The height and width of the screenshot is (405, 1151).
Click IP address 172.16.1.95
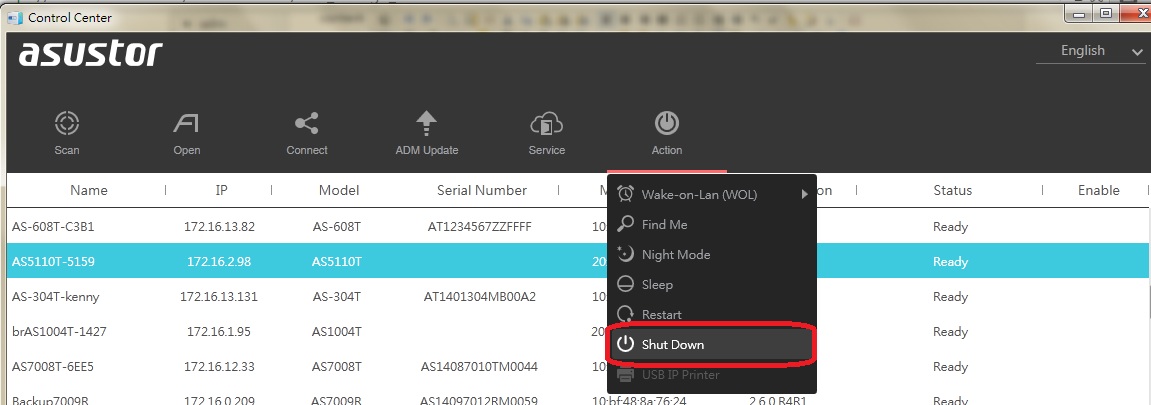[219, 332]
